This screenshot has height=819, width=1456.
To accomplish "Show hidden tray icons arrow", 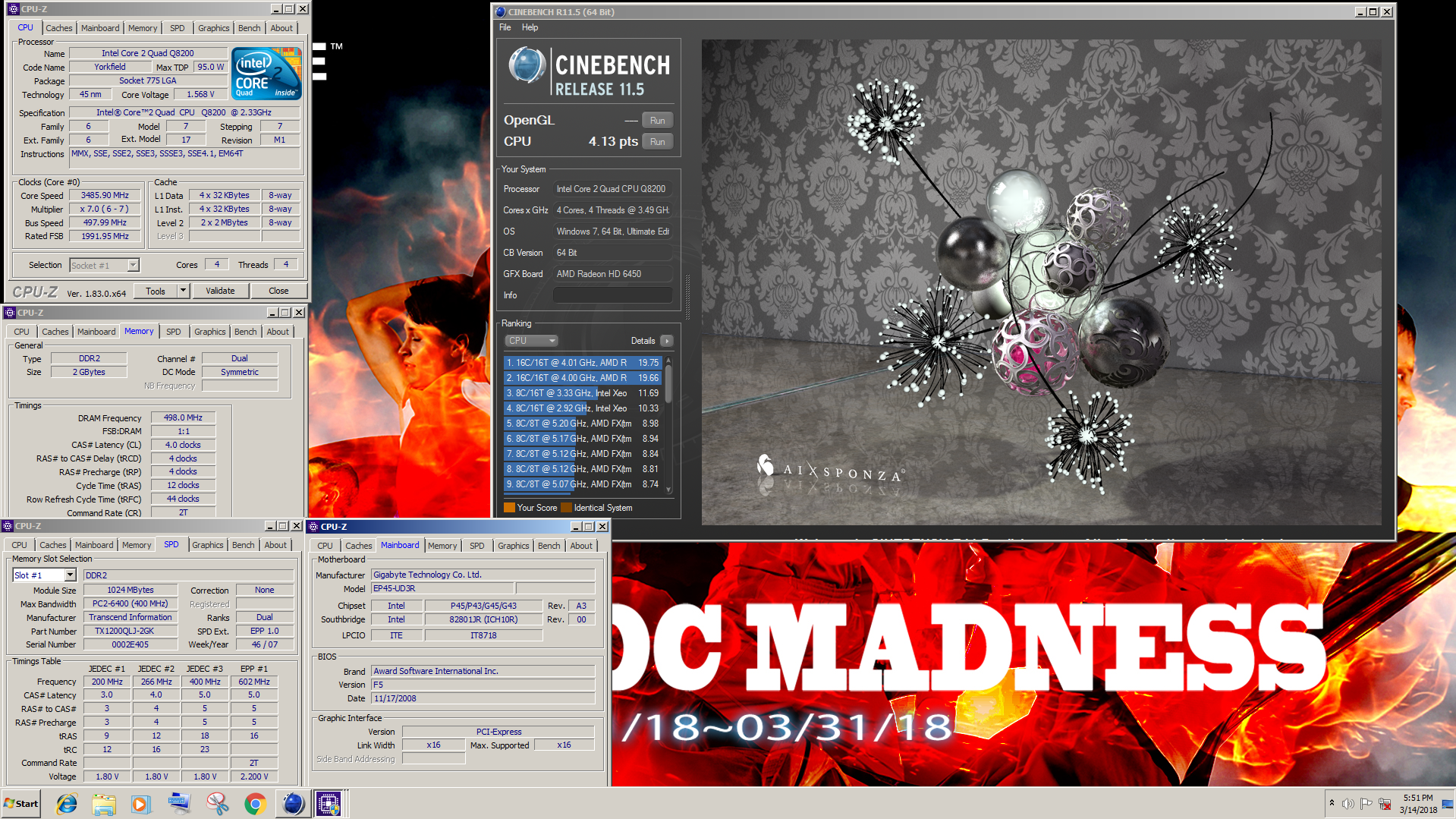I will (x=1332, y=803).
